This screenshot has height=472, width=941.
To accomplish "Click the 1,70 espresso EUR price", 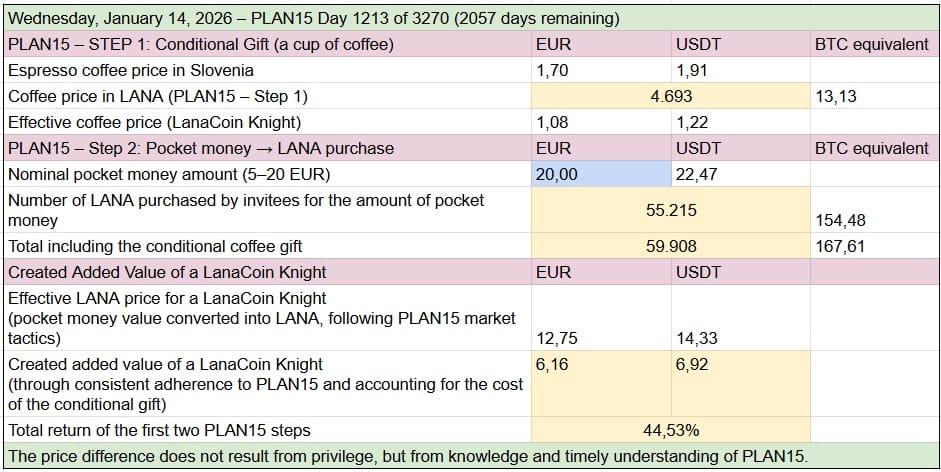I will (x=553, y=71).
